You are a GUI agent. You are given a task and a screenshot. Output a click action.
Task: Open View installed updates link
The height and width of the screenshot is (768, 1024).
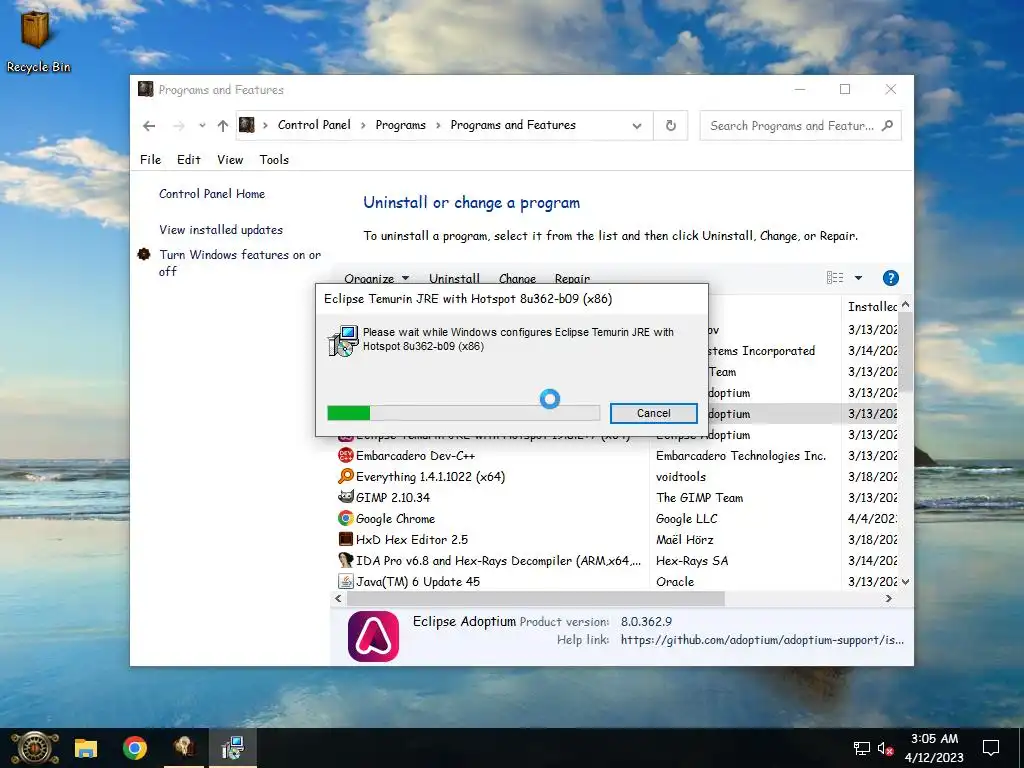(221, 230)
